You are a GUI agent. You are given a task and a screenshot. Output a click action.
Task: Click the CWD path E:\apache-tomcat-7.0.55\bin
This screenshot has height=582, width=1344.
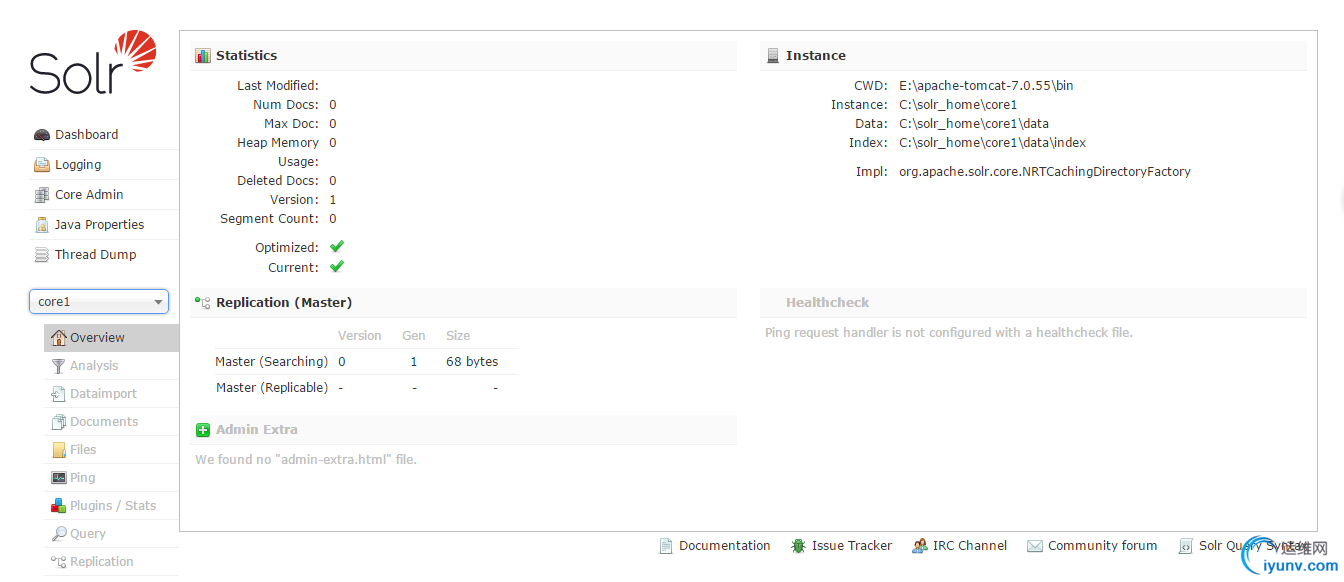coord(986,86)
